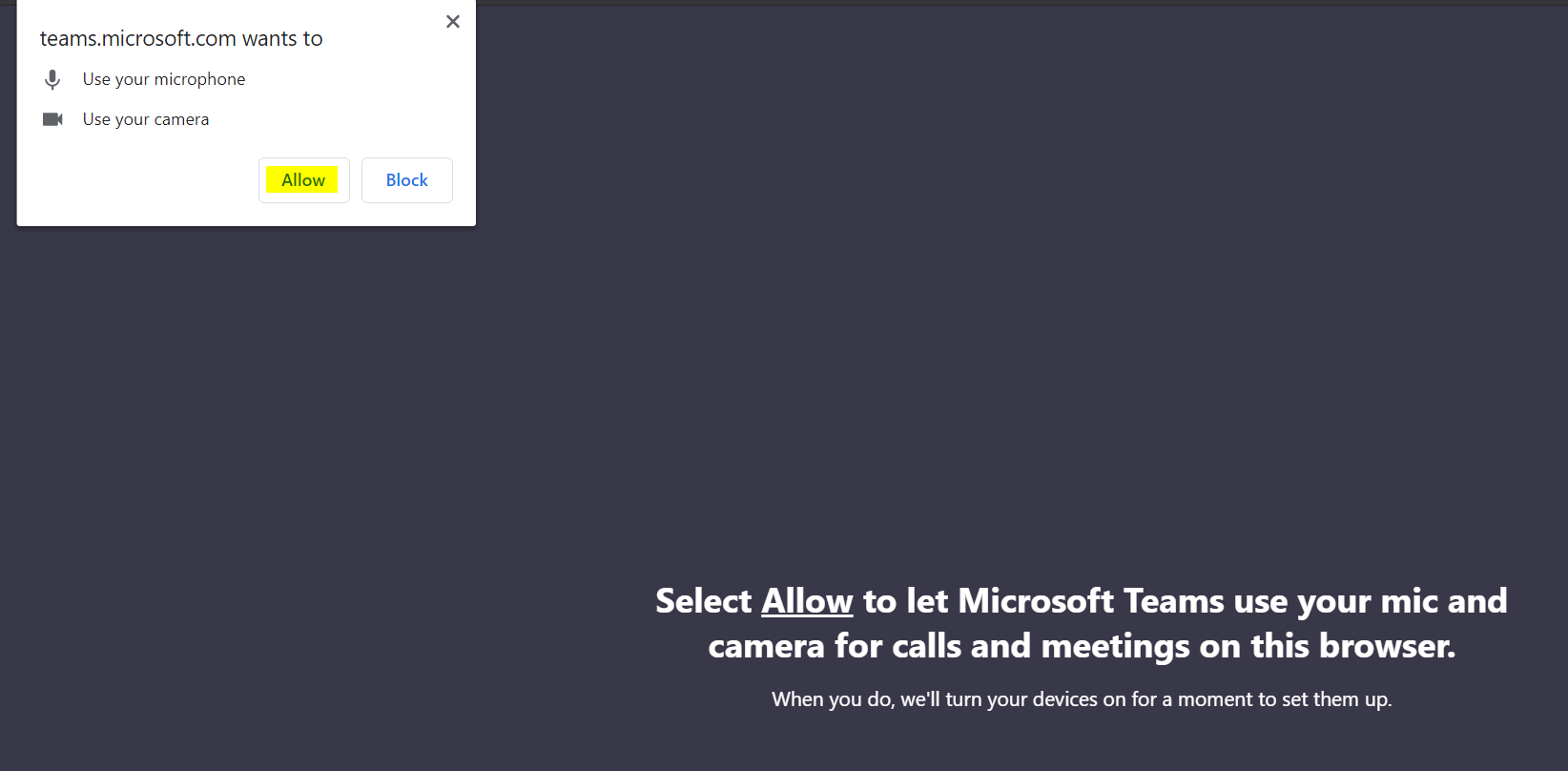This screenshot has width=1568, height=771.
Task: Click "Microsoft Teams" in the headline
Action: [1090, 601]
